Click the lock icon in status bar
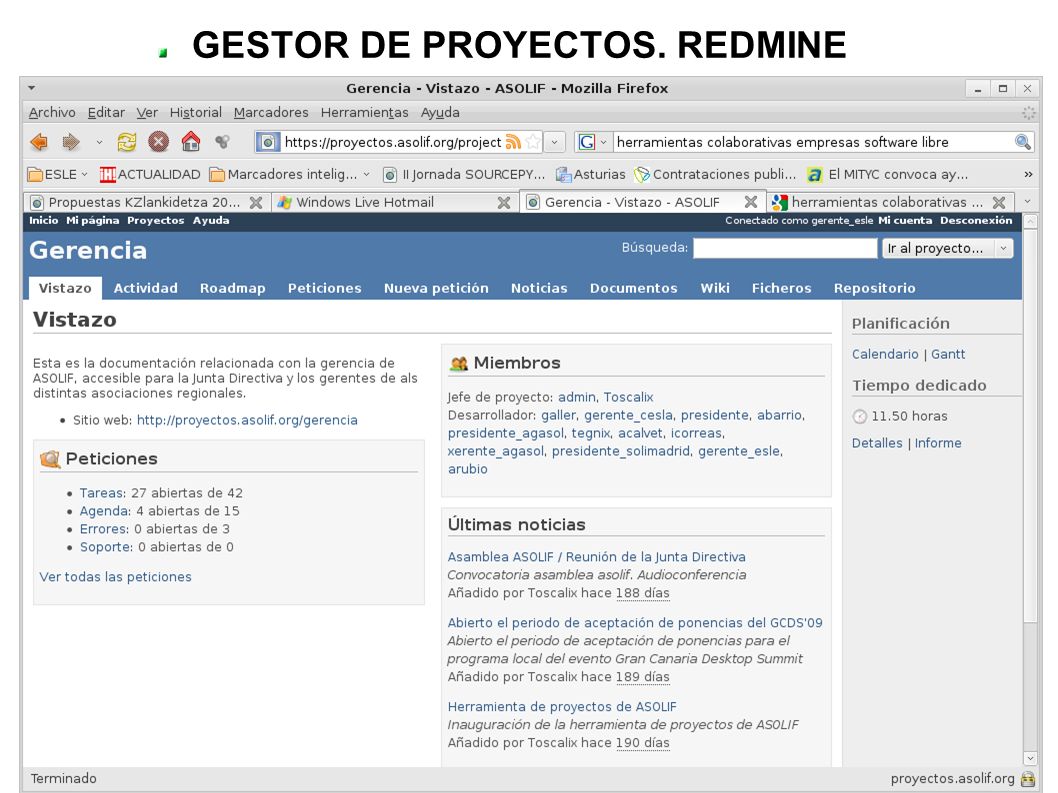Viewport: 1058px width, 793px height. 1028,779
